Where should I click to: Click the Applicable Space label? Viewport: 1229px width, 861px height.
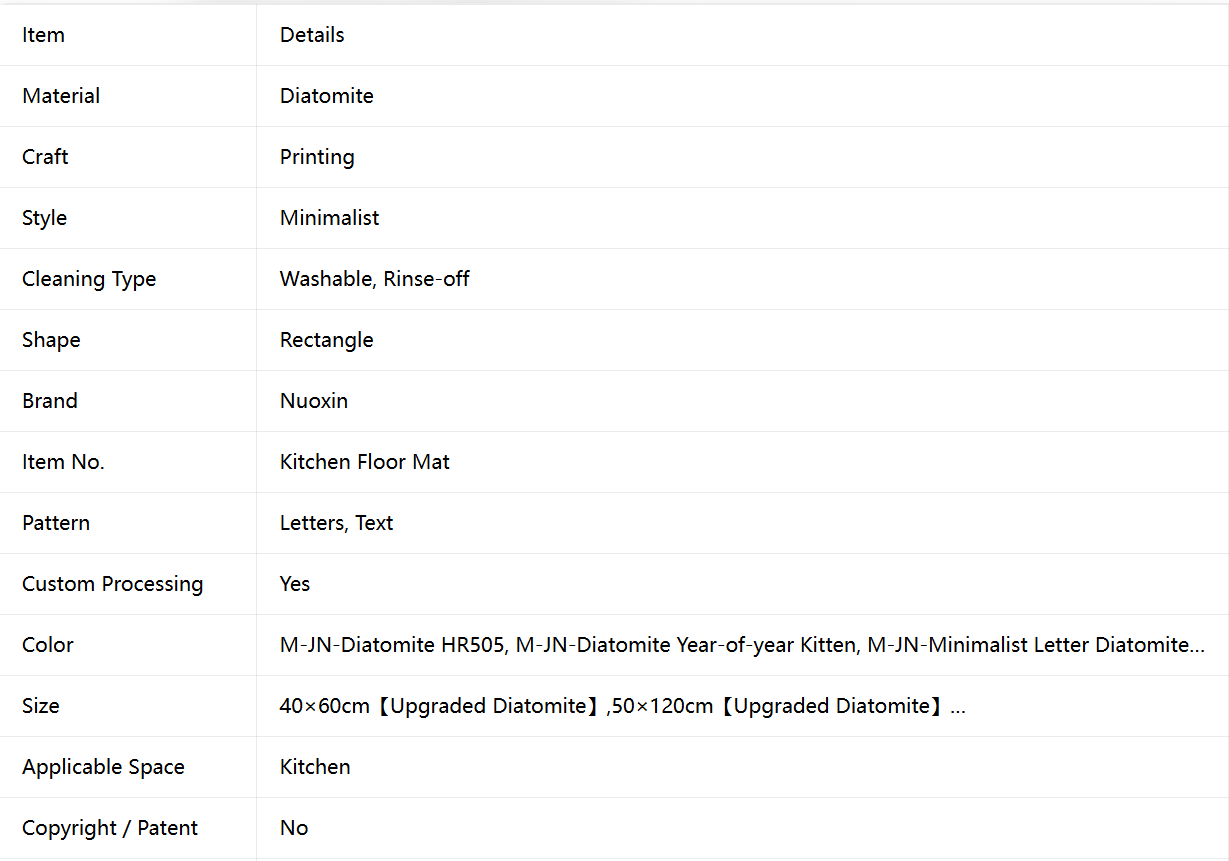103,767
